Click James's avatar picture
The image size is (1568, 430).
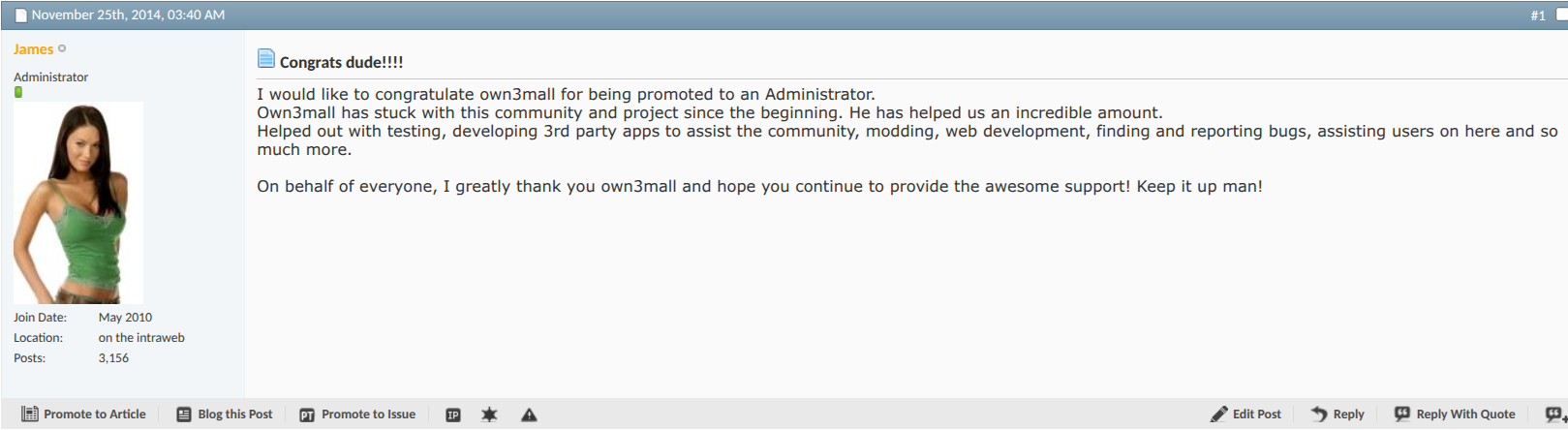point(77,203)
